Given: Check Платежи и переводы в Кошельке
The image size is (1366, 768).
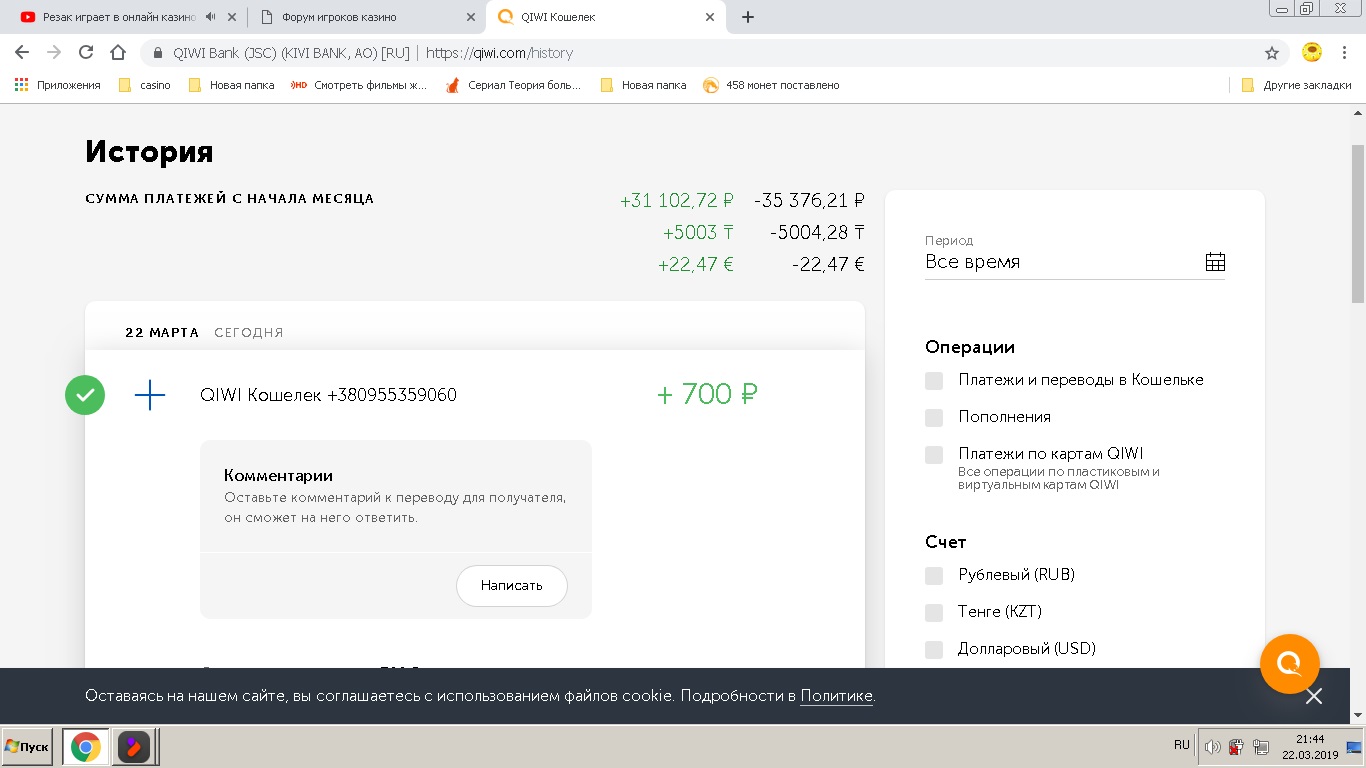Looking at the screenshot, I should [934, 380].
